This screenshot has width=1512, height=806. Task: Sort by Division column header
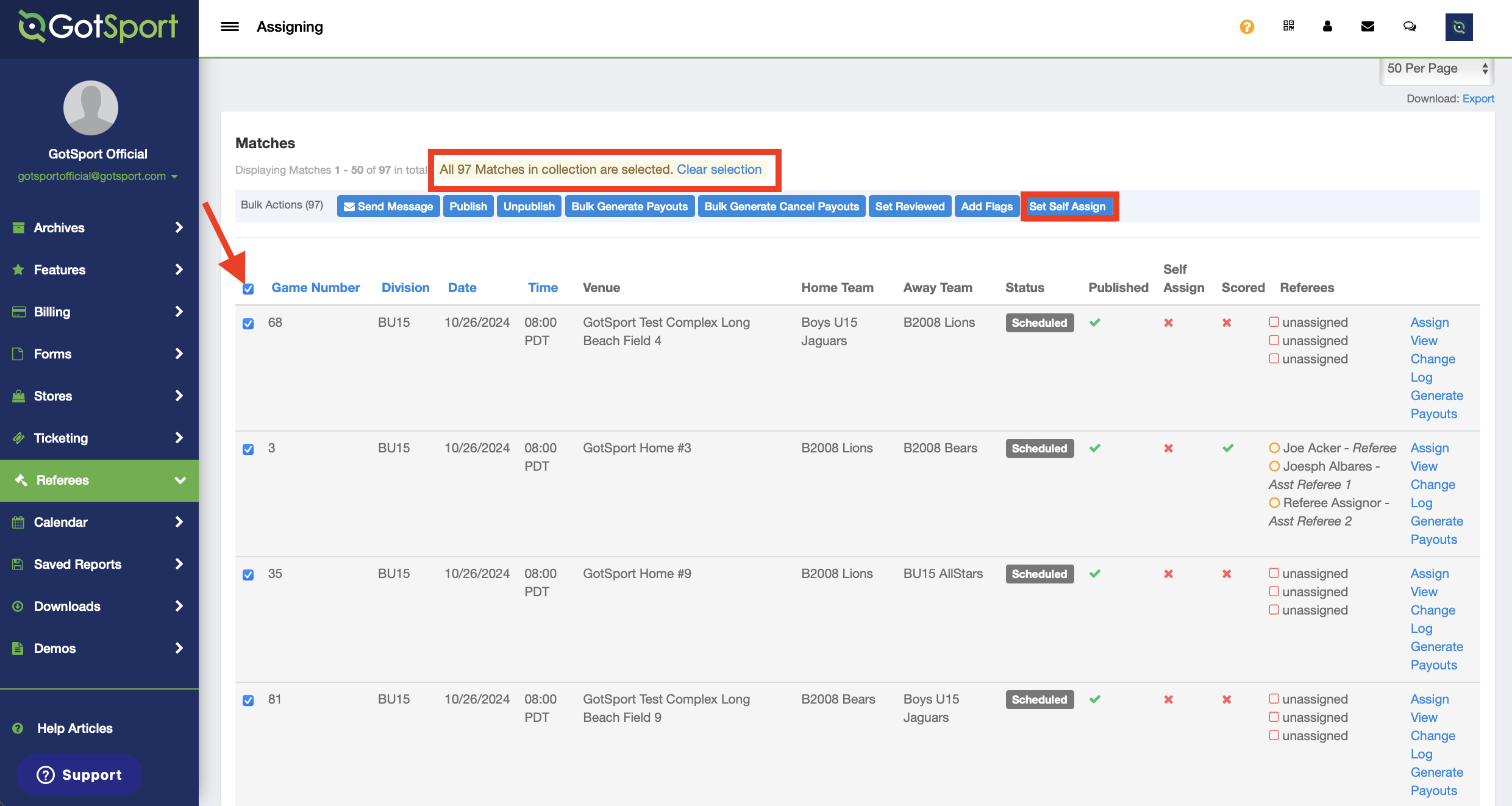click(x=405, y=288)
